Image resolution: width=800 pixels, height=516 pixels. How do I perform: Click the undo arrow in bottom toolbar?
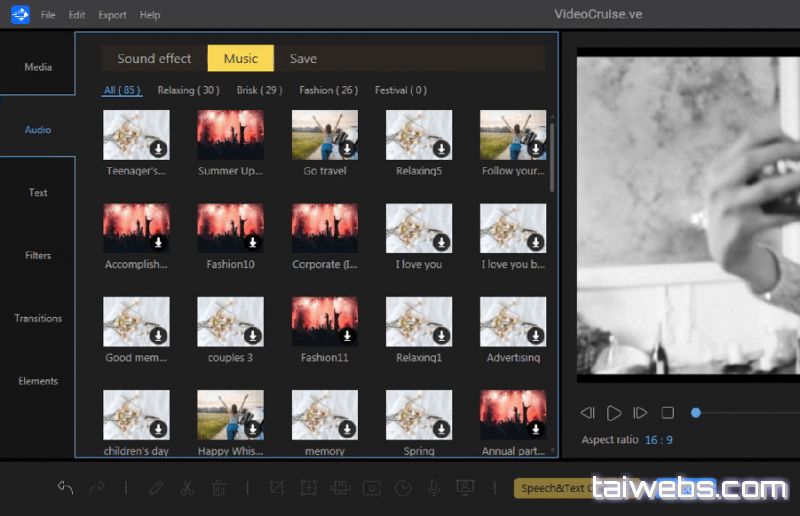tap(66, 488)
